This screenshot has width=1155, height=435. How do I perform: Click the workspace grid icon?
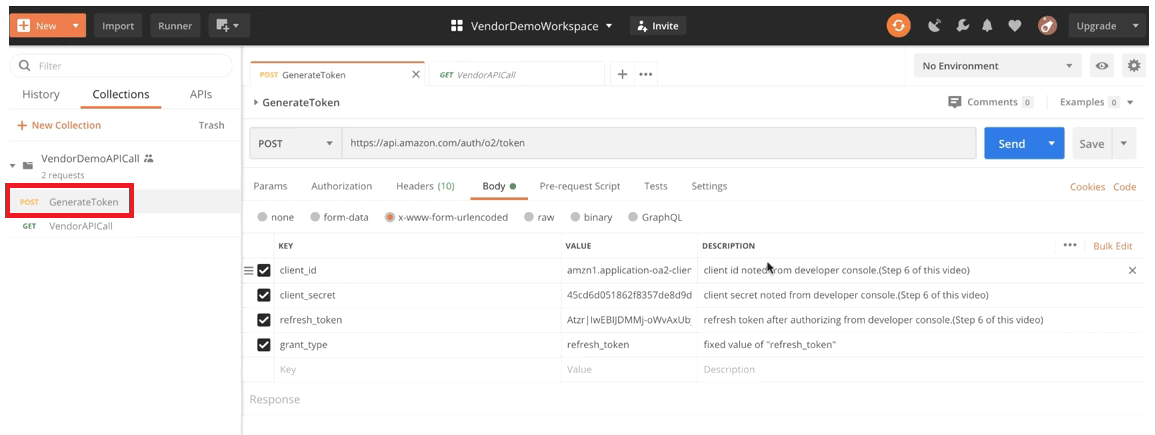click(x=457, y=26)
